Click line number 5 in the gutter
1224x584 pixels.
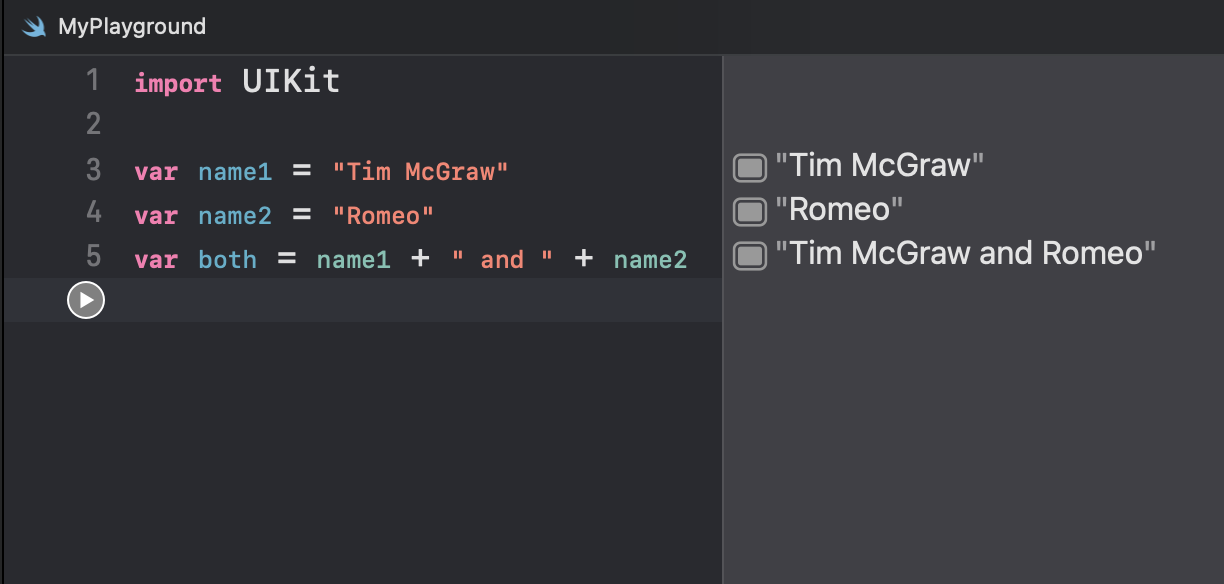93,257
